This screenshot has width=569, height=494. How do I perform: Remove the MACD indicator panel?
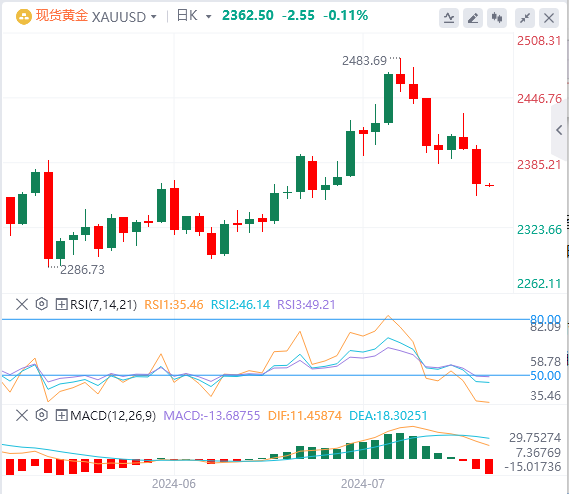[x=22, y=415]
